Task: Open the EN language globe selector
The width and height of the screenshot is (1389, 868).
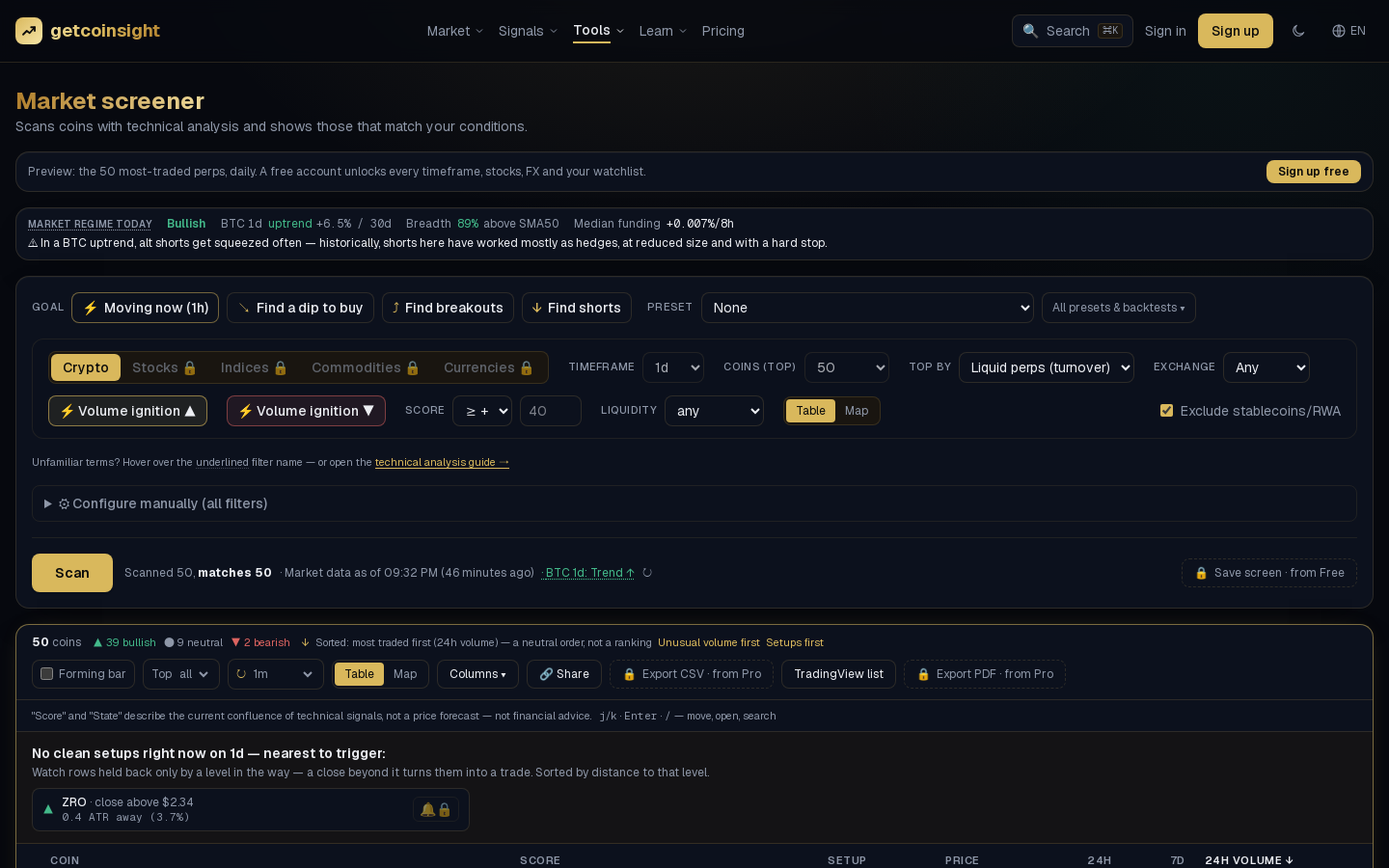Action: pyautogui.click(x=1348, y=31)
